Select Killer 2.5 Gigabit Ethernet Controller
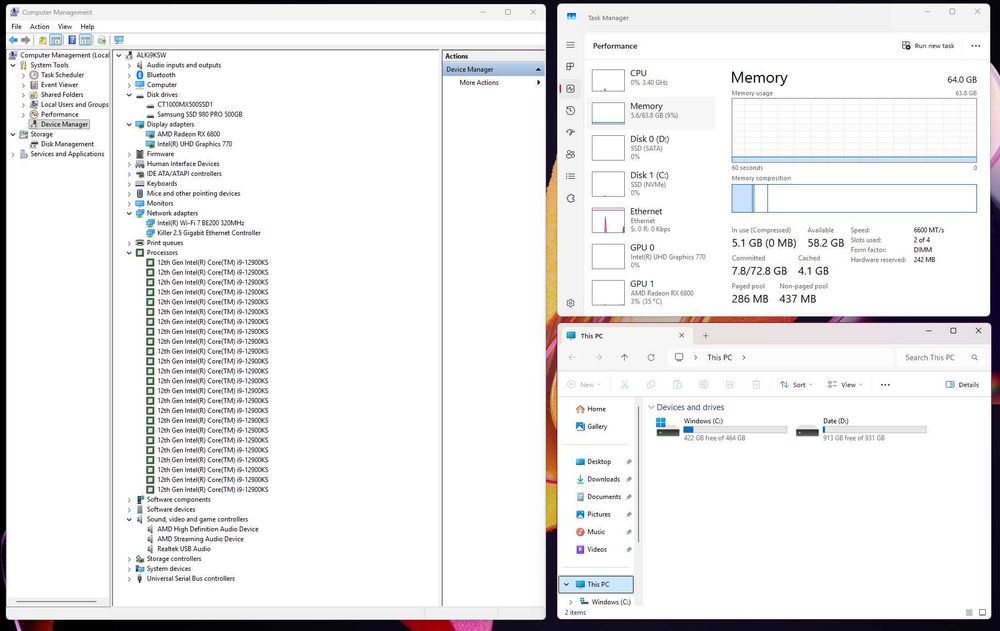 click(209, 233)
